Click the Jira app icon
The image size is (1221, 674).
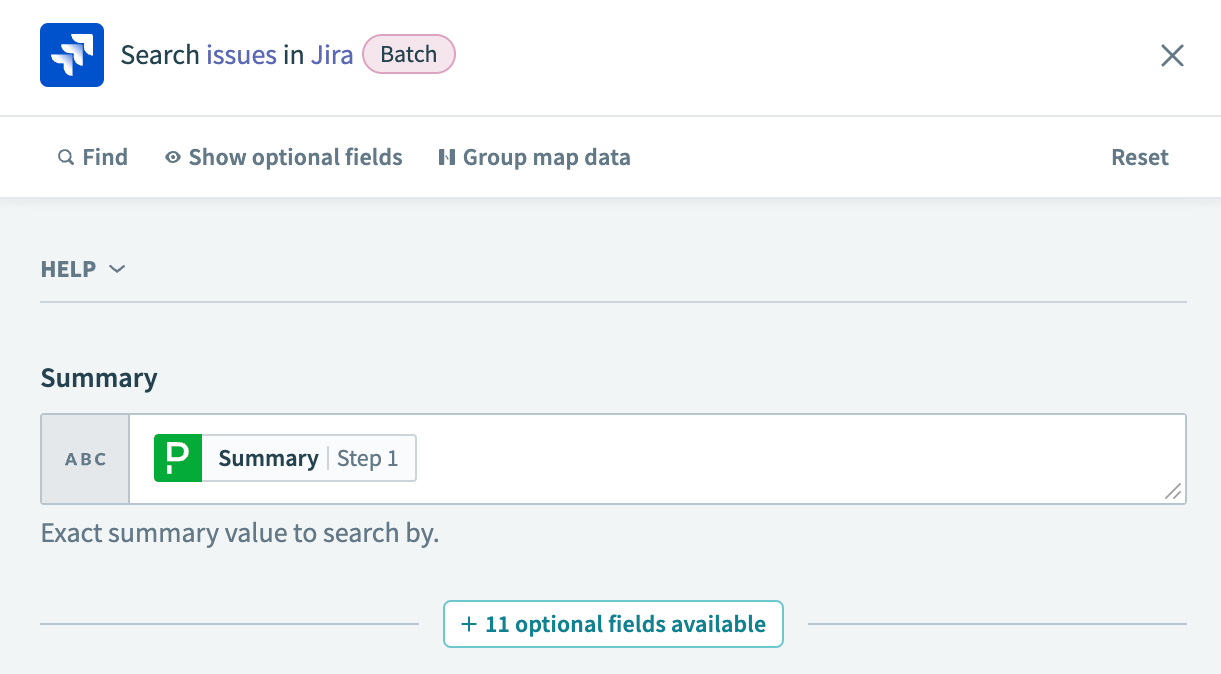(x=71, y=55)
